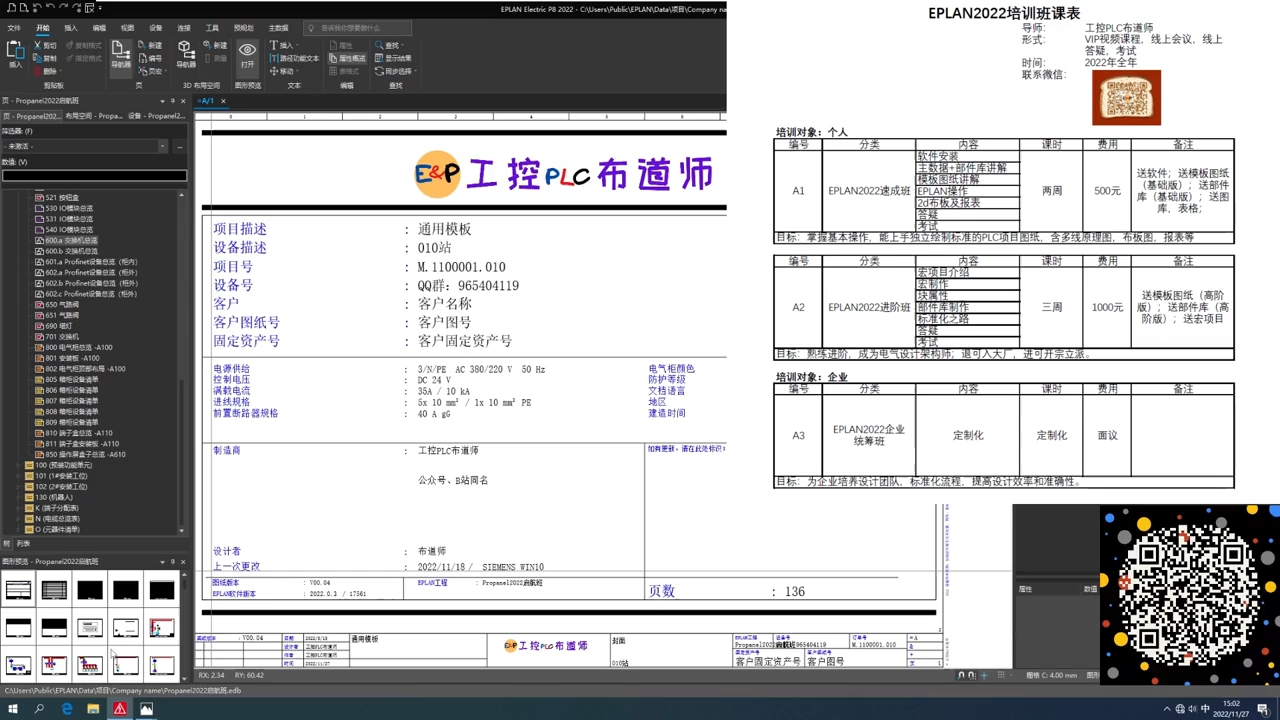Click the Windows Start button

coord(13,709)
